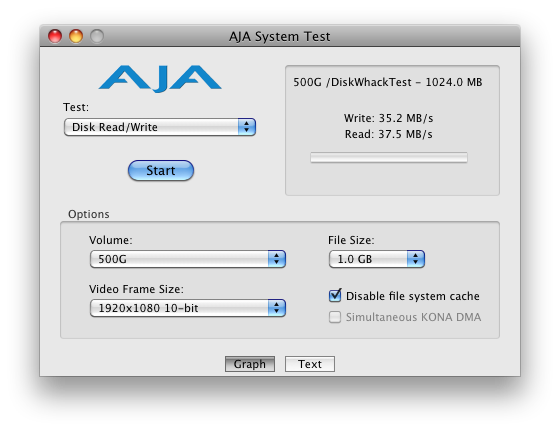Close the AJA System Test window
This screenshot has height=431, width=560.
click(55, 36)
